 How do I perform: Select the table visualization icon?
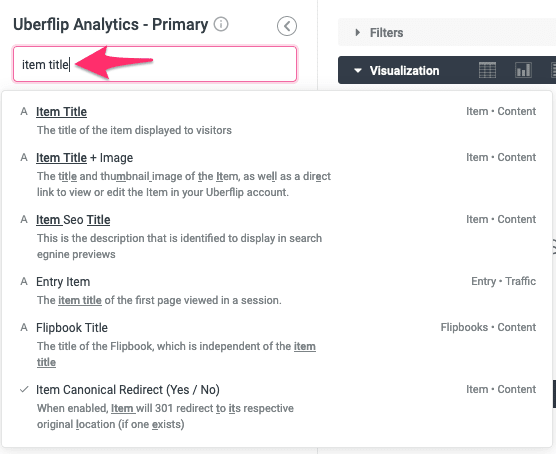coord(487,70)
